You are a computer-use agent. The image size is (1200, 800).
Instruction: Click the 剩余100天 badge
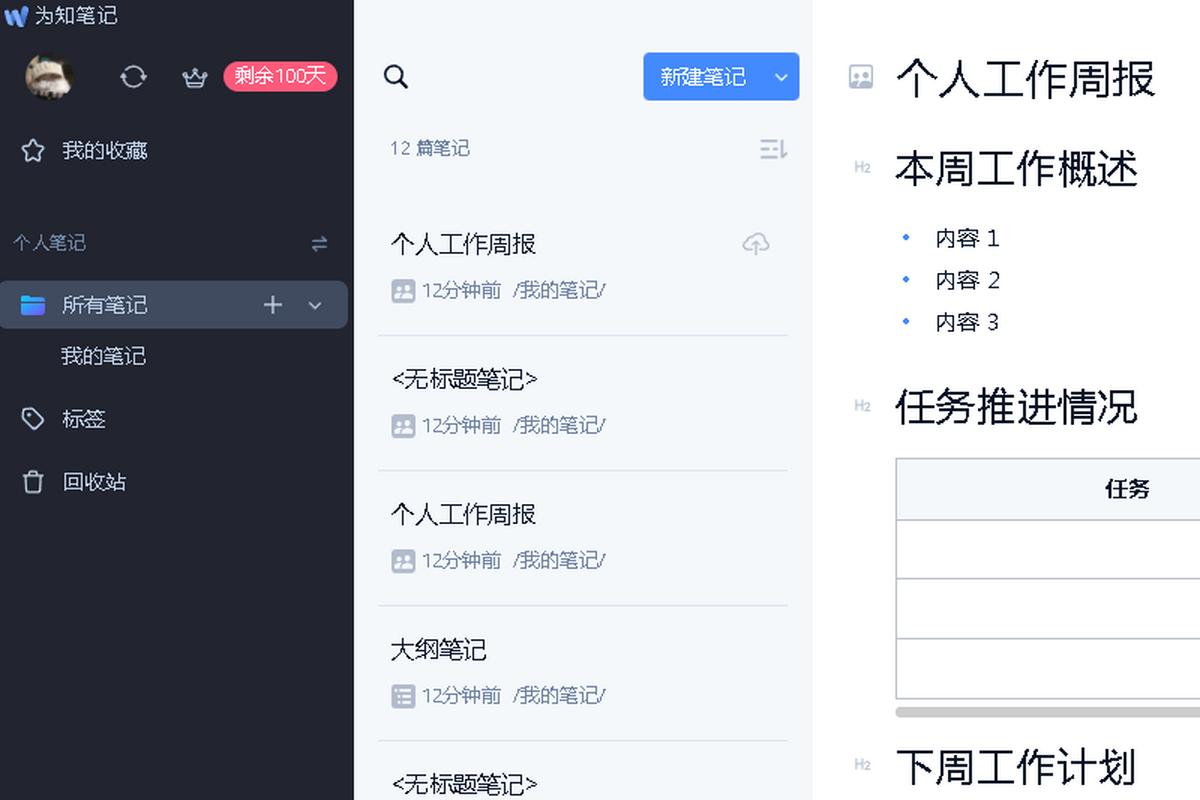(x=280, y=77)
